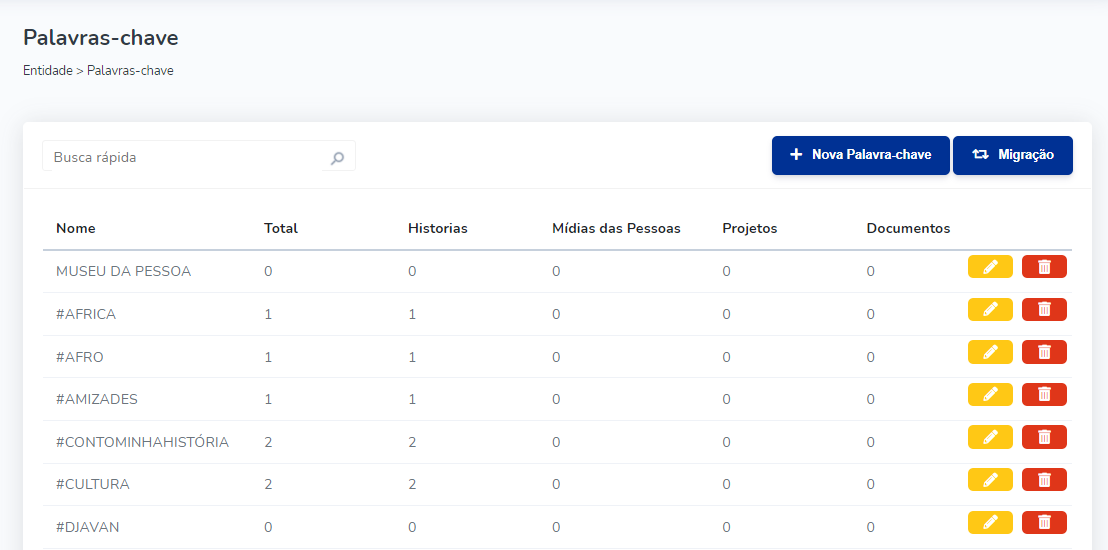Focus the Busca rápida search field
The height and width of the screenshot is (550, 1108).
[x=199, y=156]
